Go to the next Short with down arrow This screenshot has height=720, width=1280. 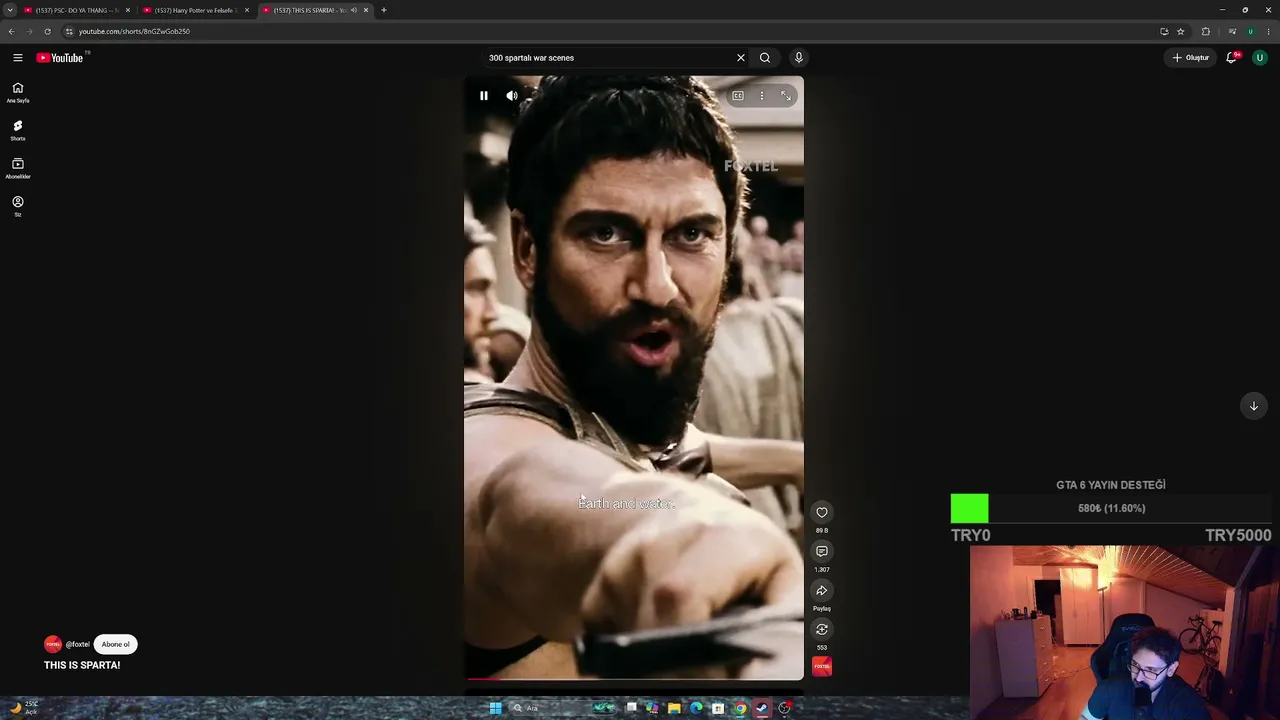1254,406
